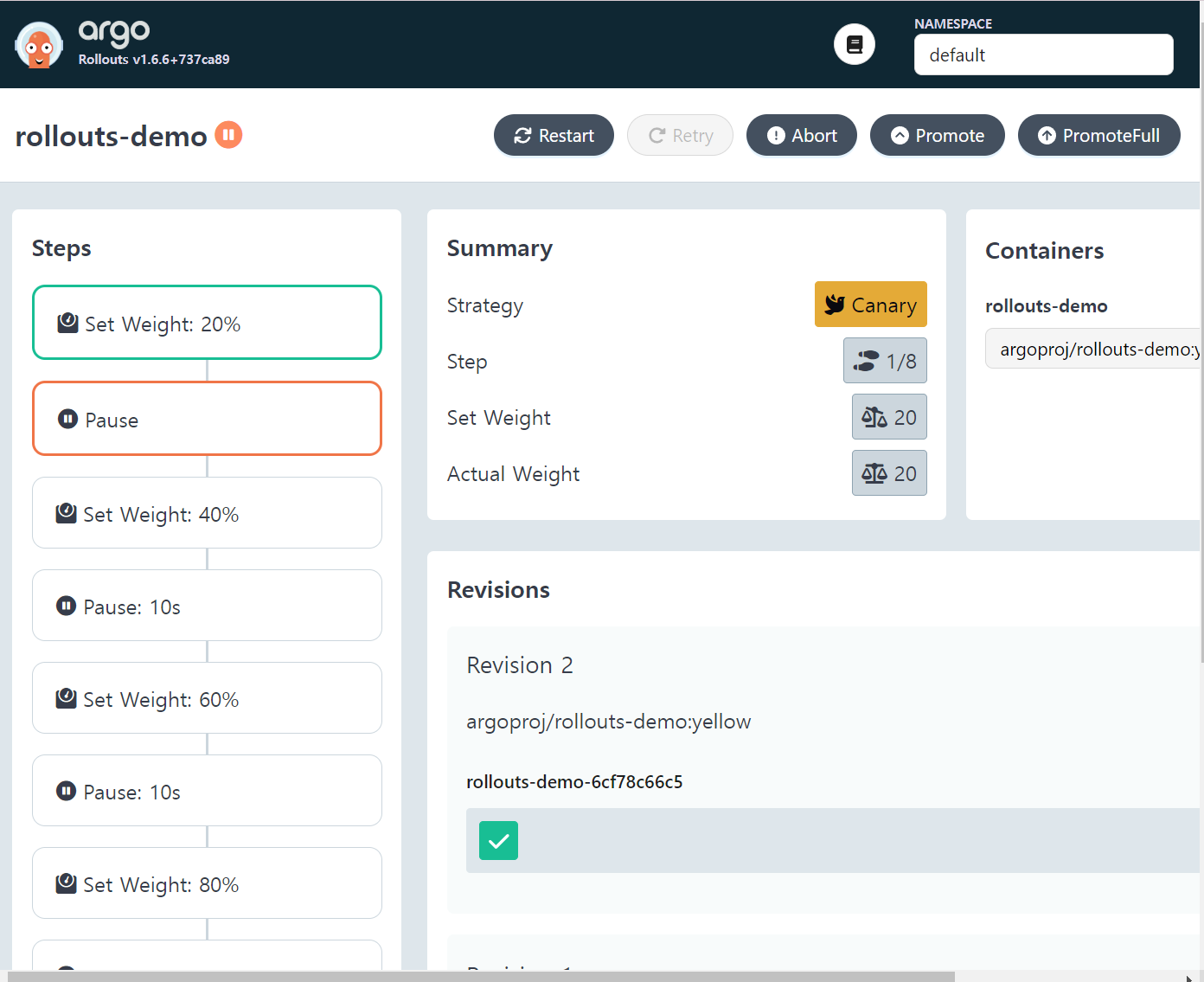
Task: Click the pause icon in the Pause step
Action: pyautogui.click(x=67, y=419)
